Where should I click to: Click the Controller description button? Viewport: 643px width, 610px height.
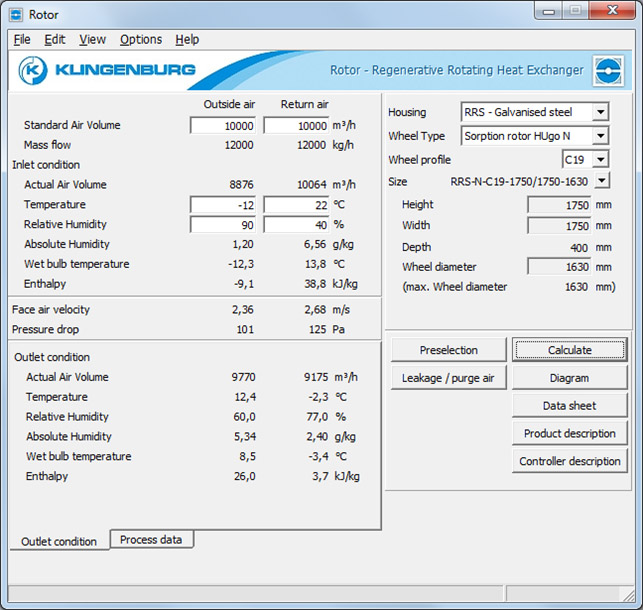569,461
